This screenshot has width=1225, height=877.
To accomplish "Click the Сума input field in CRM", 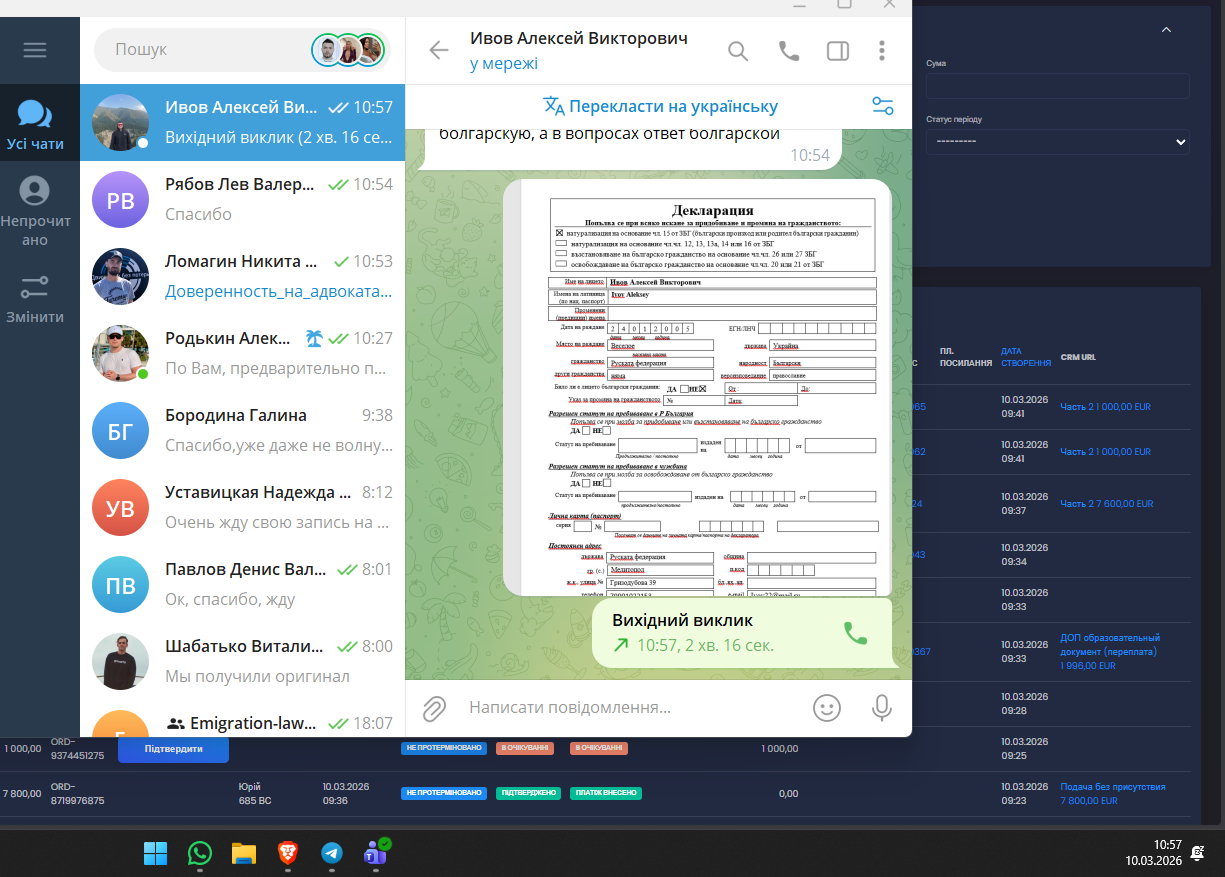I will [1057, 86].
